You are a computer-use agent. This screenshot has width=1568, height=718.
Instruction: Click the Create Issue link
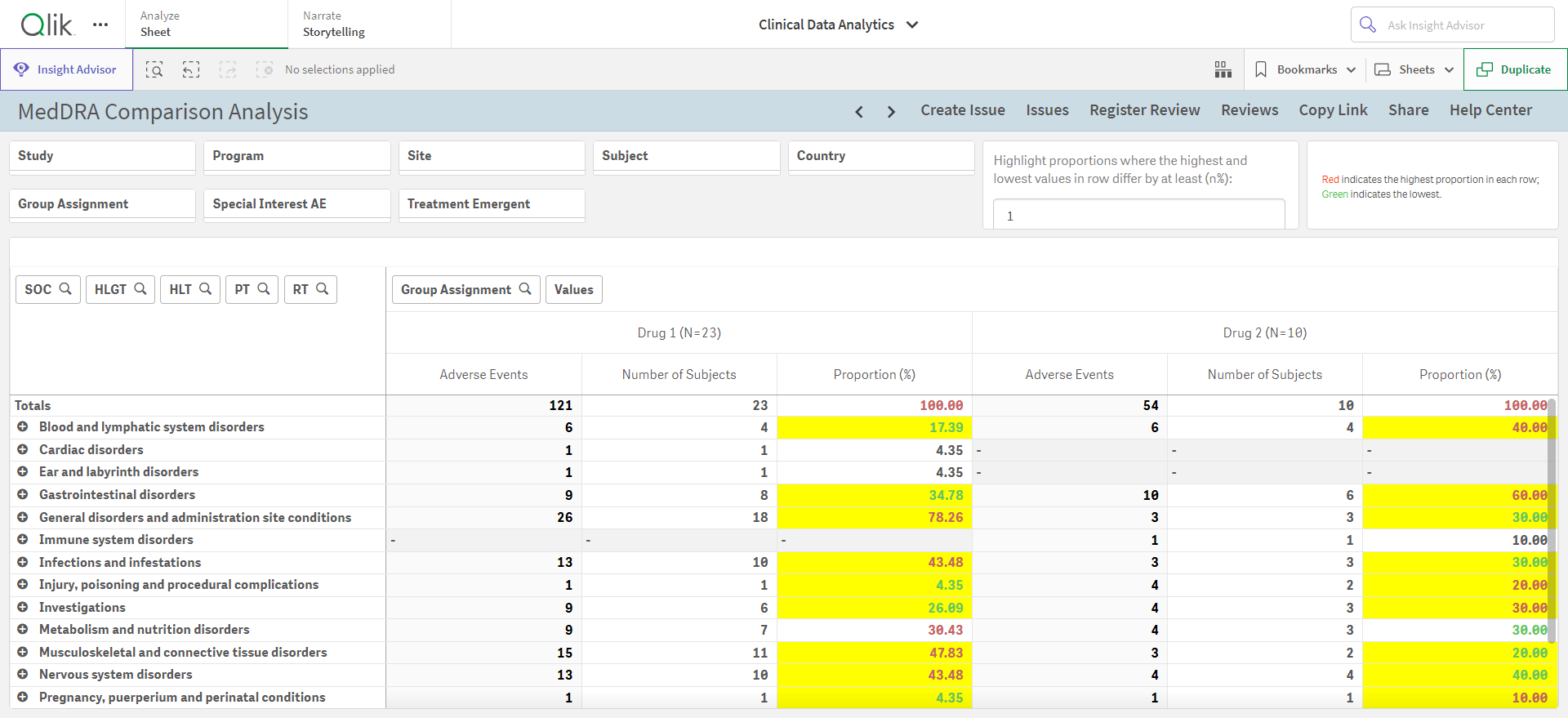pos(963,110)
